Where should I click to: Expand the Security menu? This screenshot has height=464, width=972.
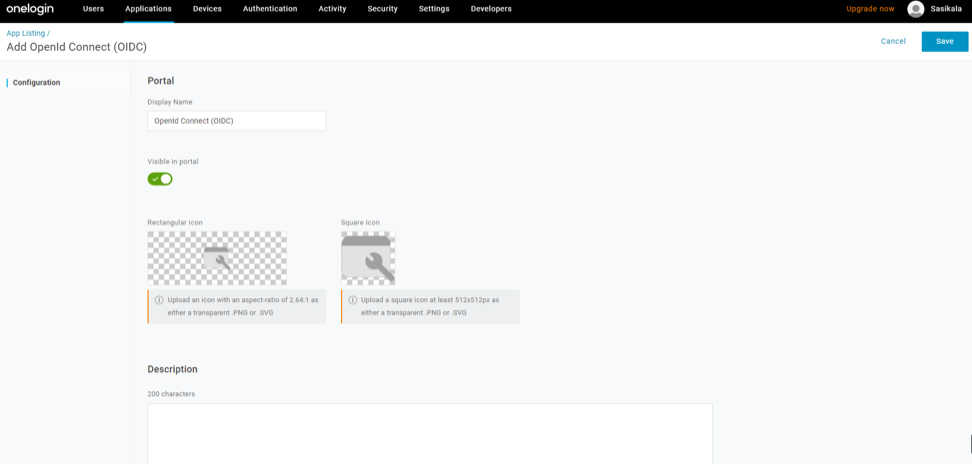[x=382, y=9]
